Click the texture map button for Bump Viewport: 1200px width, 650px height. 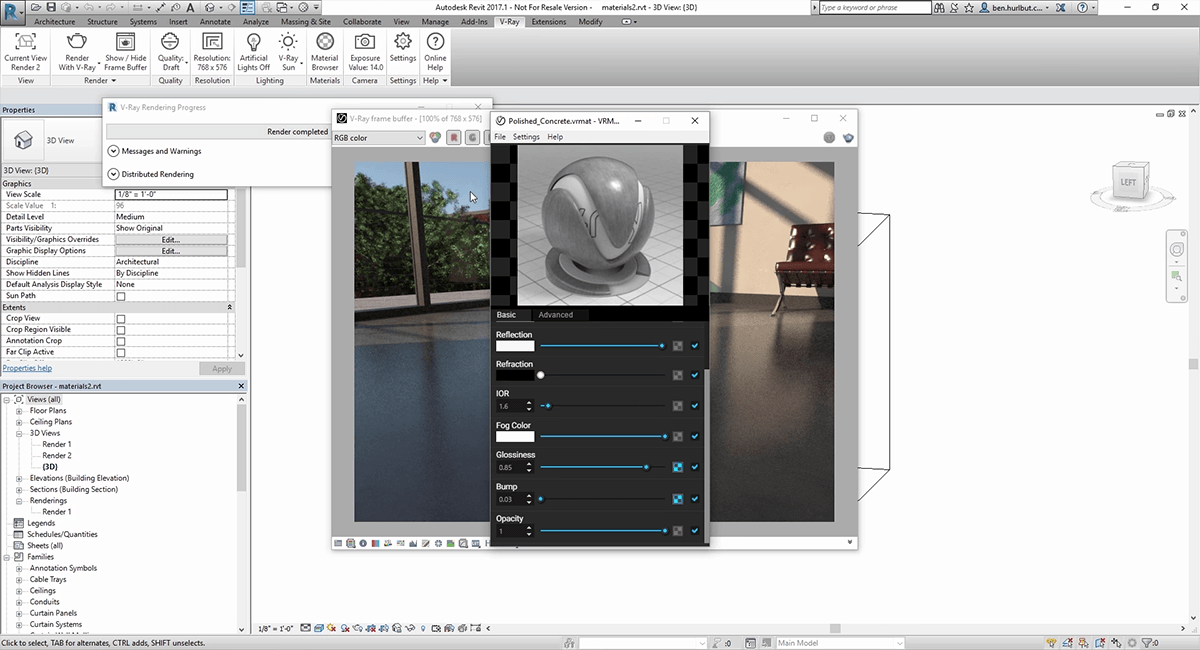678,499
